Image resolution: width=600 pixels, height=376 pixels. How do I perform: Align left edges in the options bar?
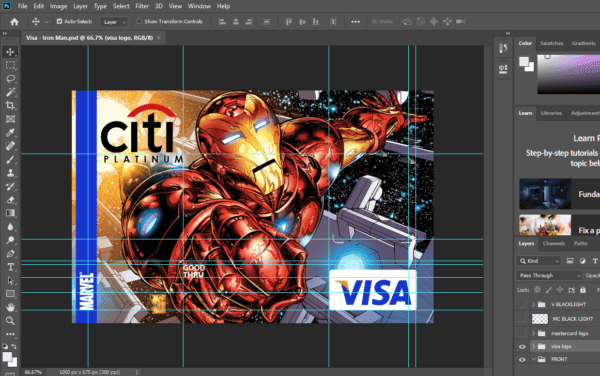tap(222, 22)
